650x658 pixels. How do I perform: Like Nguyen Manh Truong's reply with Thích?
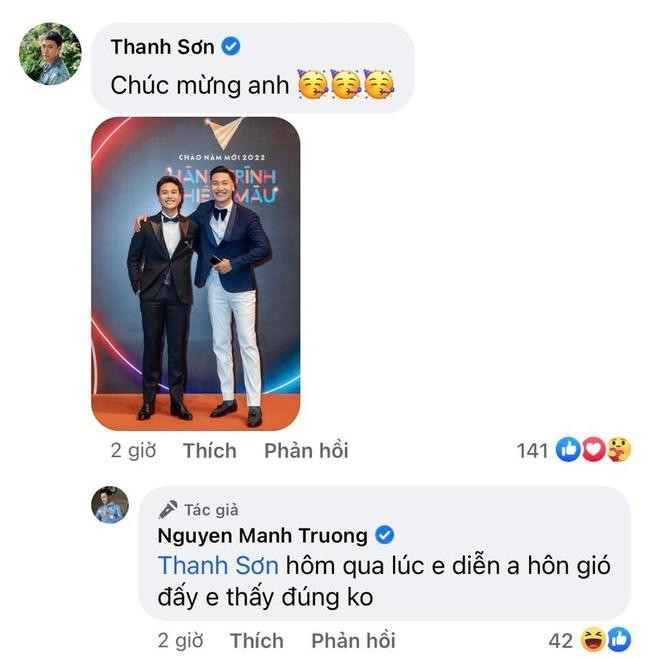pyautogui.click(x=256, y=640)
